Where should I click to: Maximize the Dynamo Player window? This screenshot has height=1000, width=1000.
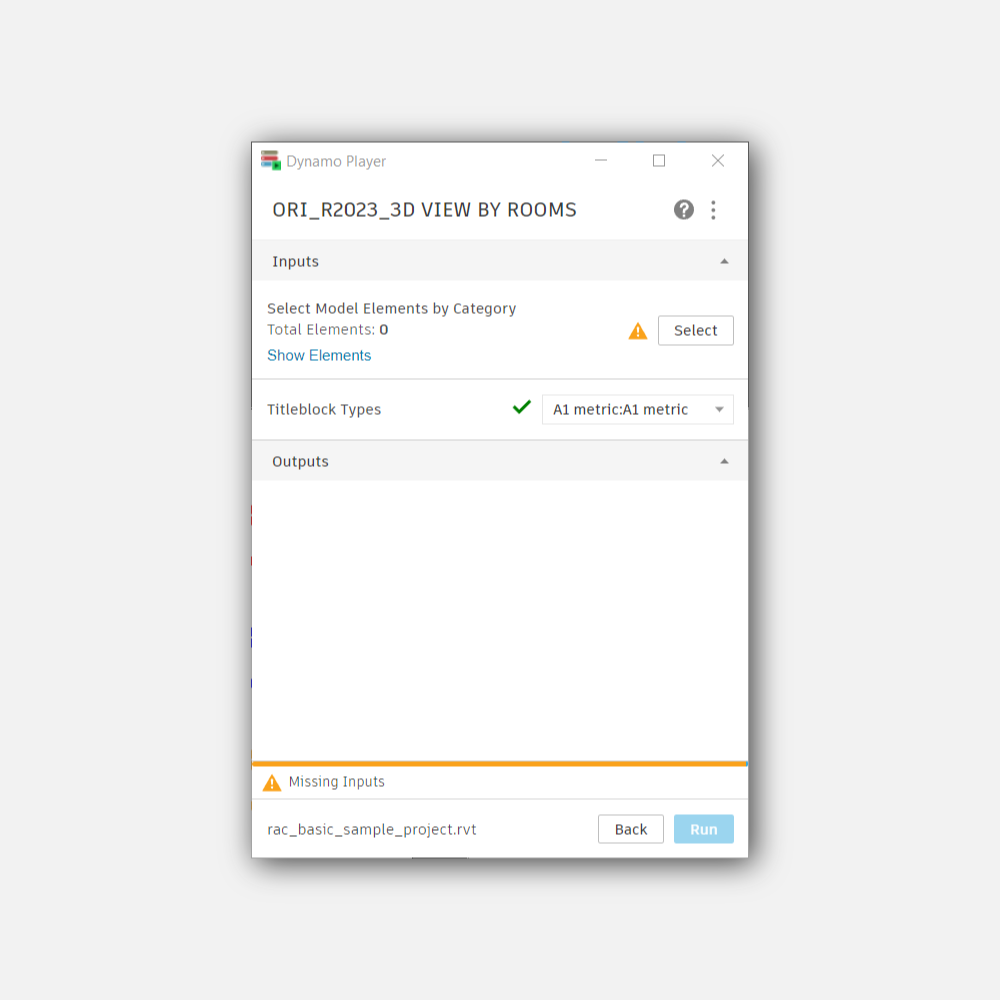[659, 161]
